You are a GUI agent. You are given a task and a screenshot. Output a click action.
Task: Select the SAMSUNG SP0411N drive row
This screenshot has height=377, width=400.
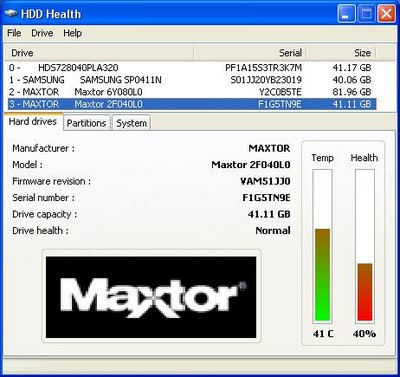(x=192, y=80)
